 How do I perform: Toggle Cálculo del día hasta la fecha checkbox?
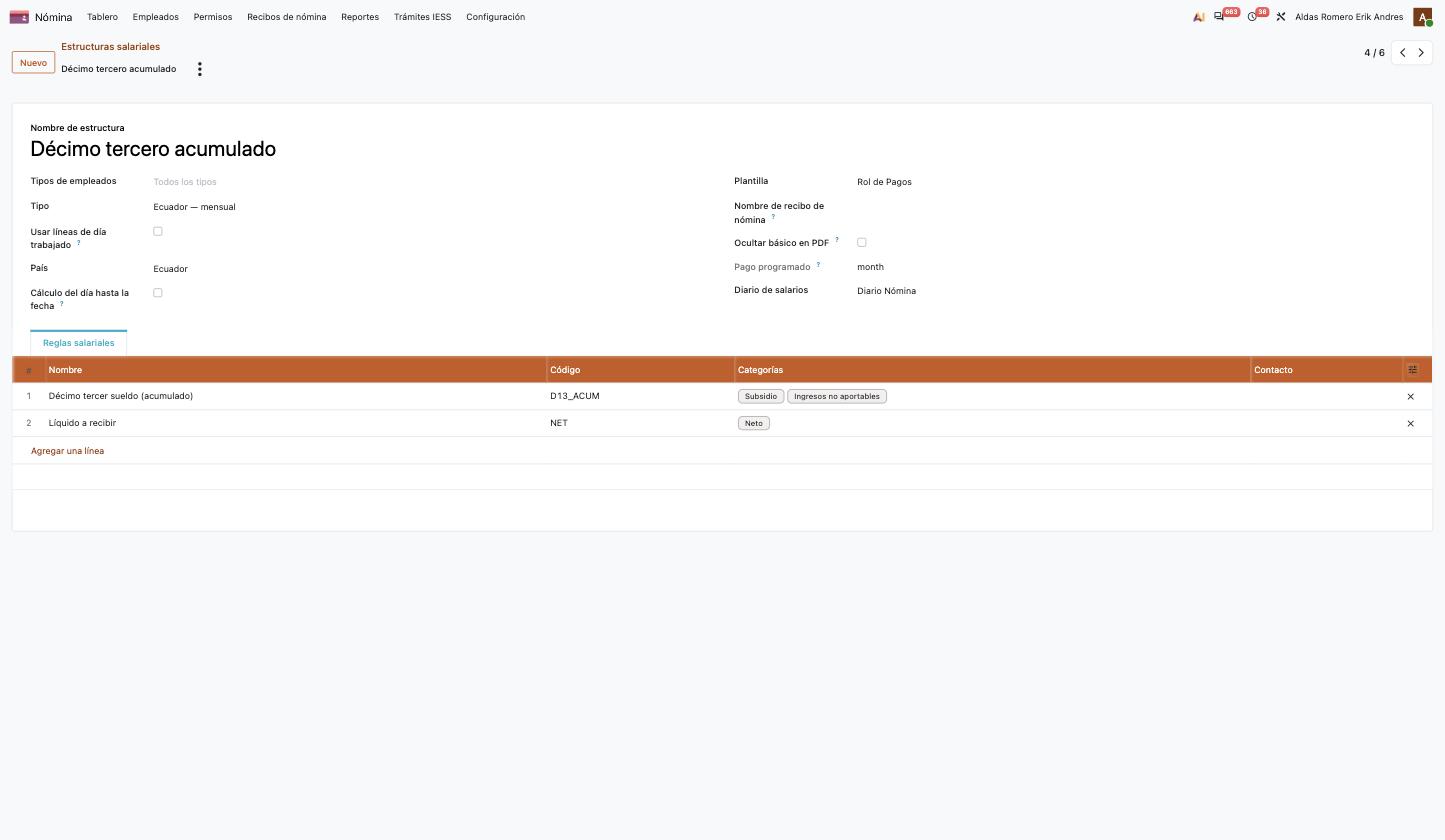158,293
